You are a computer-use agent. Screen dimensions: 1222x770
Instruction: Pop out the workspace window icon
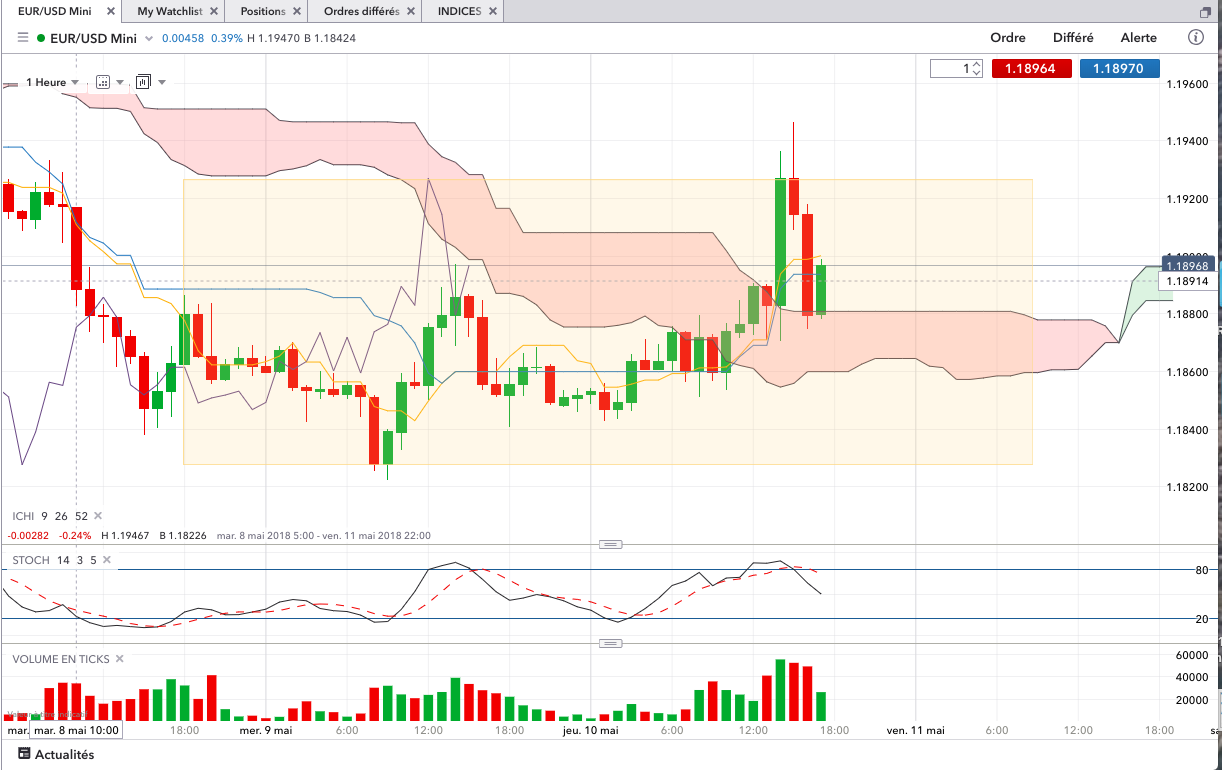tap(1206, 12)
